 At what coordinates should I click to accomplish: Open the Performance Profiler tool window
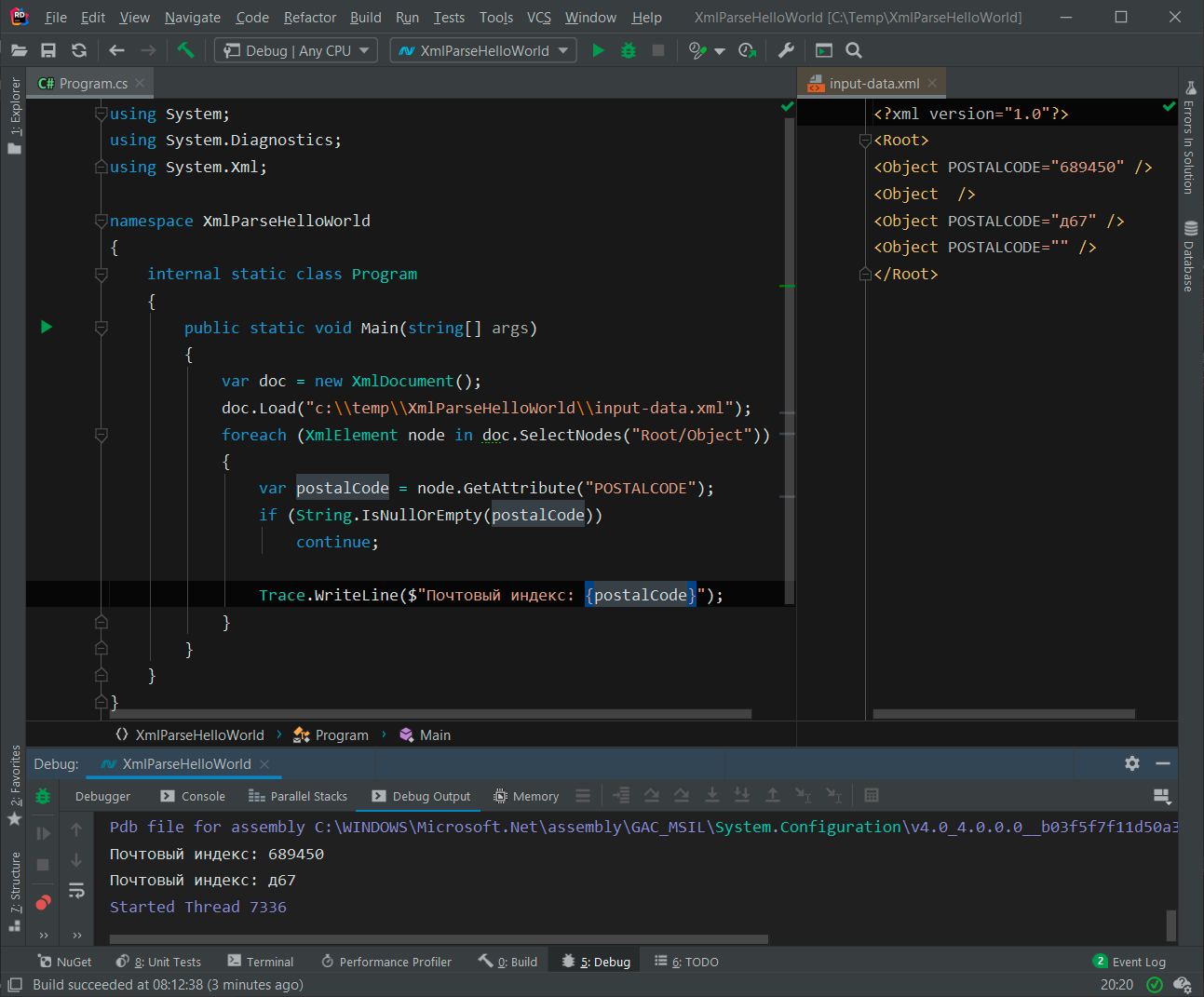(x=386, y=962)
